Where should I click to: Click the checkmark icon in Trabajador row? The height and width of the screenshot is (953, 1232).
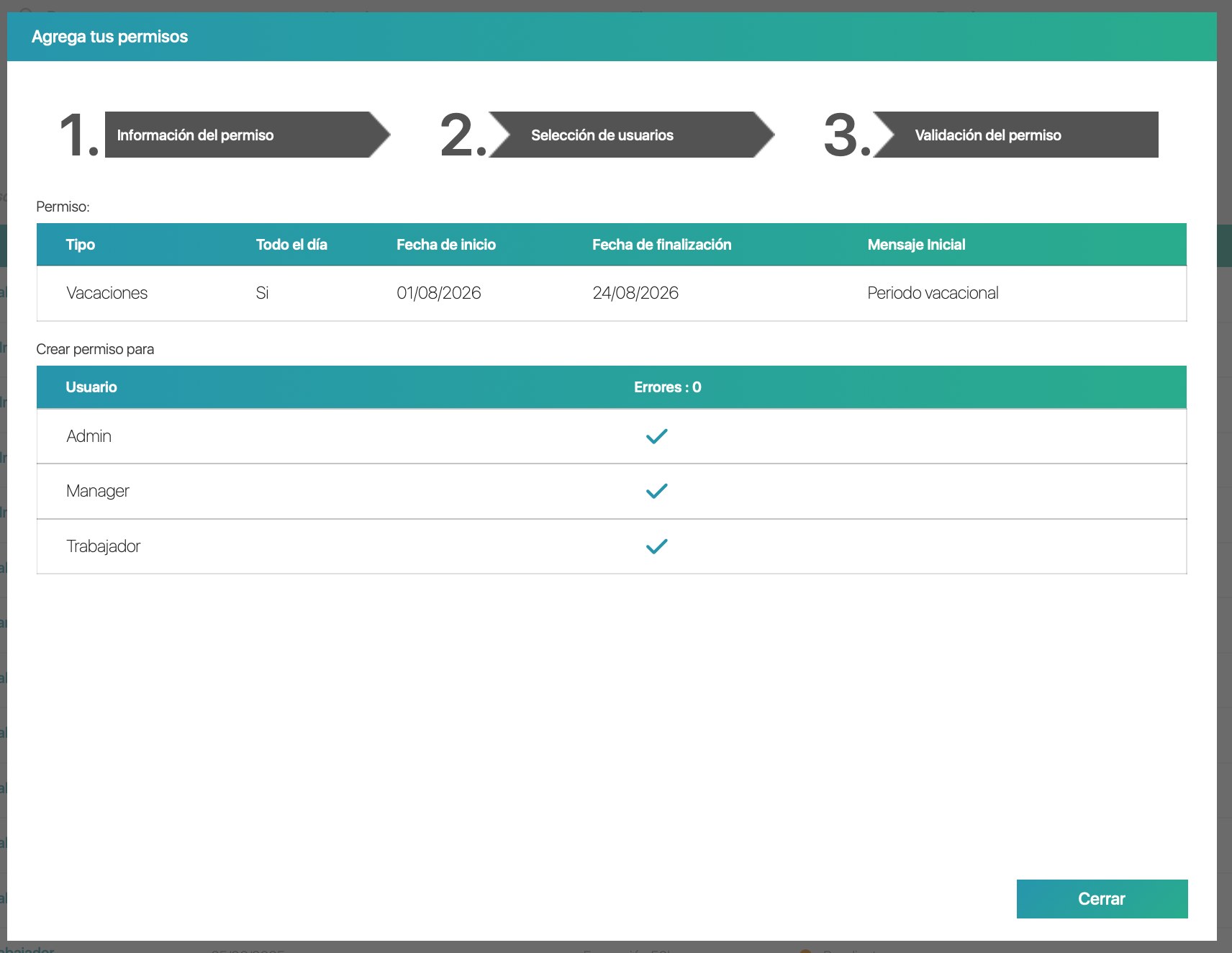tap(657, 546)
